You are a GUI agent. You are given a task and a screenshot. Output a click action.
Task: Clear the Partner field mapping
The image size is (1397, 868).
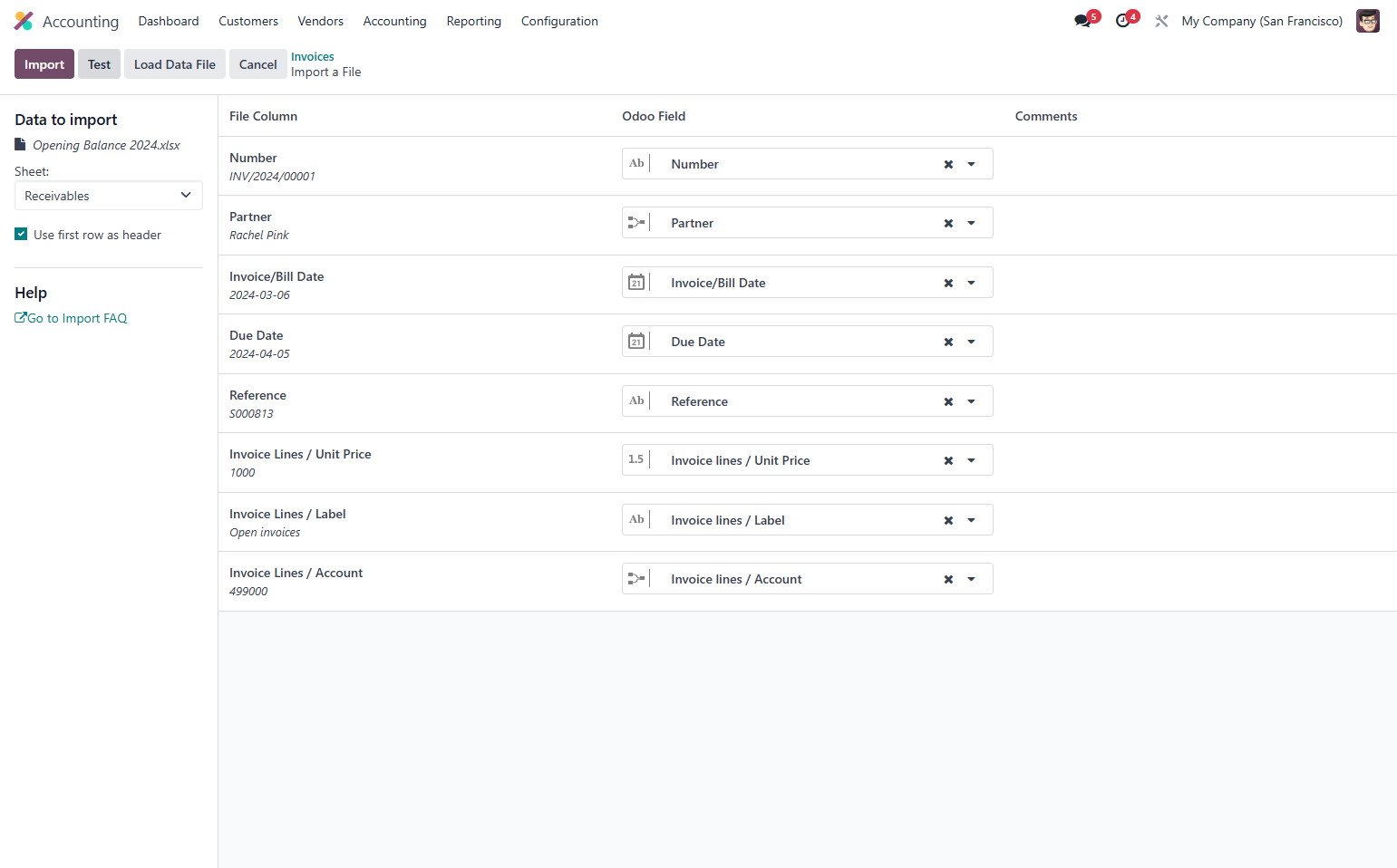(x=948, y=223)
